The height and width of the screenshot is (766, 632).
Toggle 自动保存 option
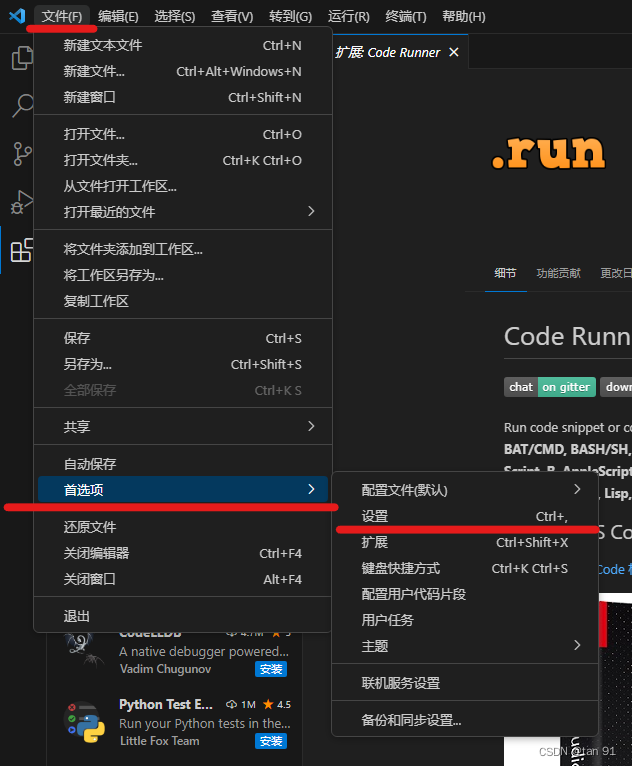pyautogui.click(x=183, y=464)
